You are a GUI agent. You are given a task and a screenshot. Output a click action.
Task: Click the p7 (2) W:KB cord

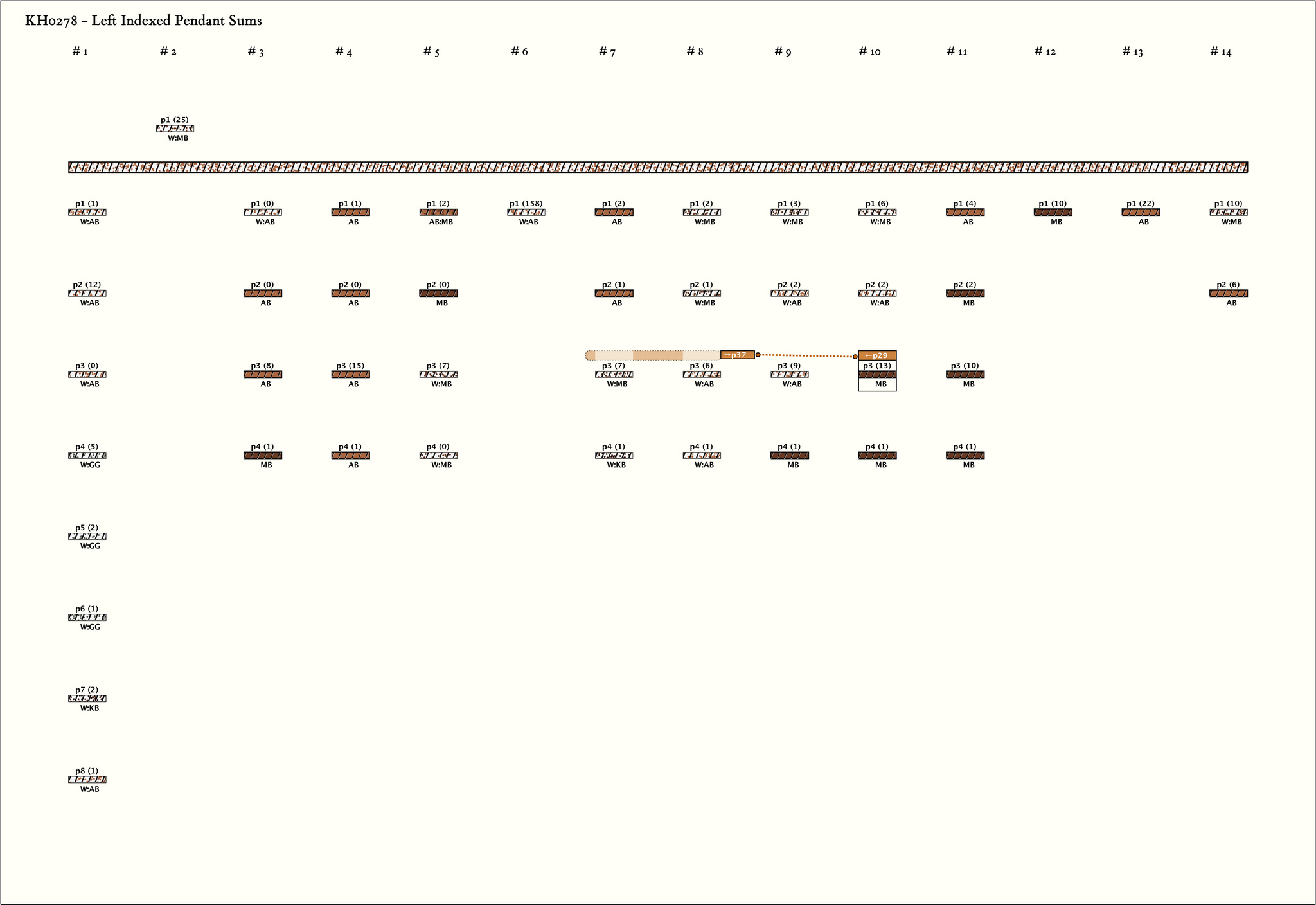[x=87, y=698]
